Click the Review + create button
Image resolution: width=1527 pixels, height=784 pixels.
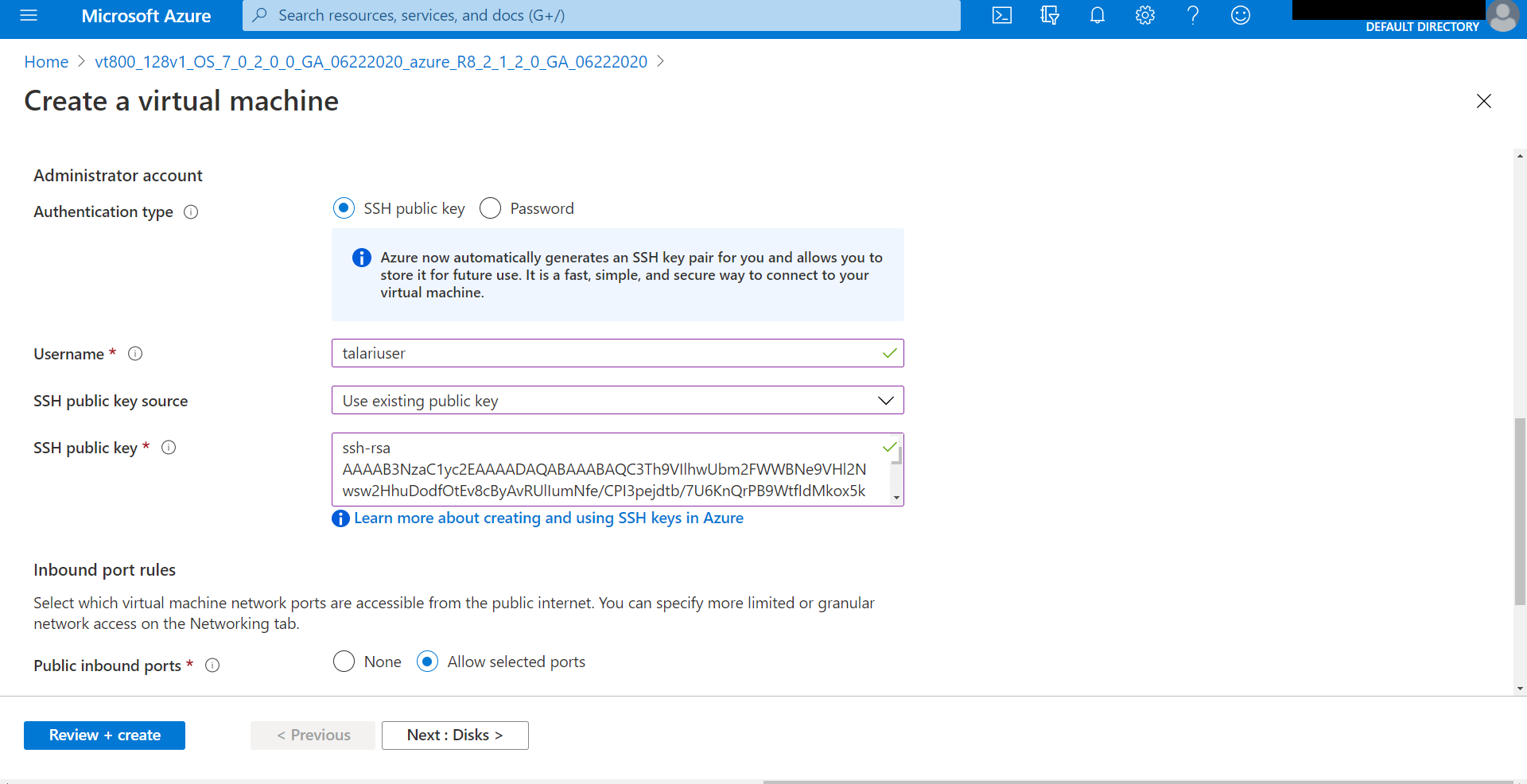(x=104, y=735)
